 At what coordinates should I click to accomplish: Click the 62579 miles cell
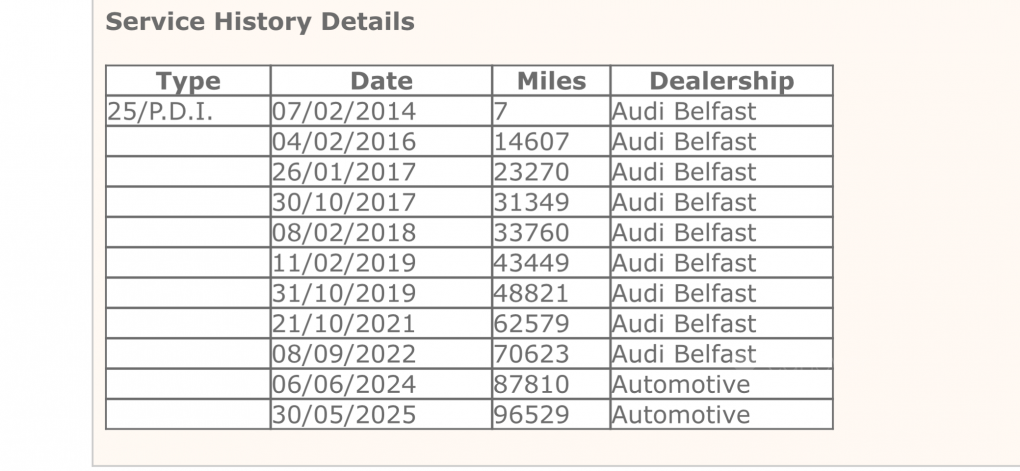pos(551,323)
